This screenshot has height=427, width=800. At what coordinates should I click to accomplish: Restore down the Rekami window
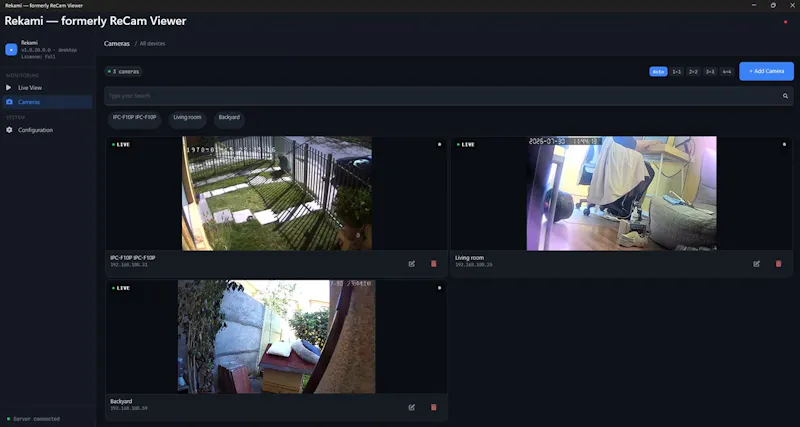click(773, 5)
